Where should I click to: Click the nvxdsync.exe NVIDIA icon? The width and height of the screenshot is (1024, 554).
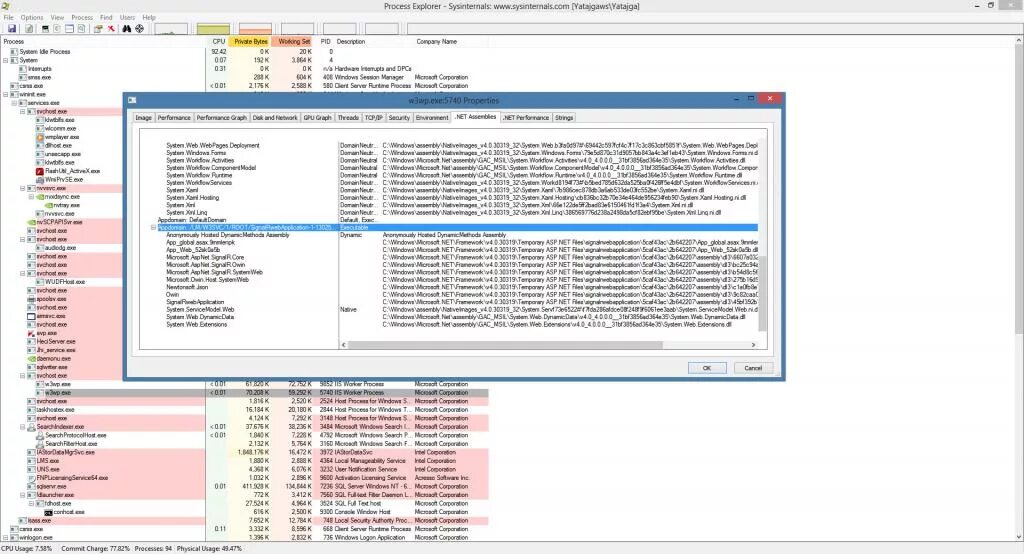tap(40, 197)
